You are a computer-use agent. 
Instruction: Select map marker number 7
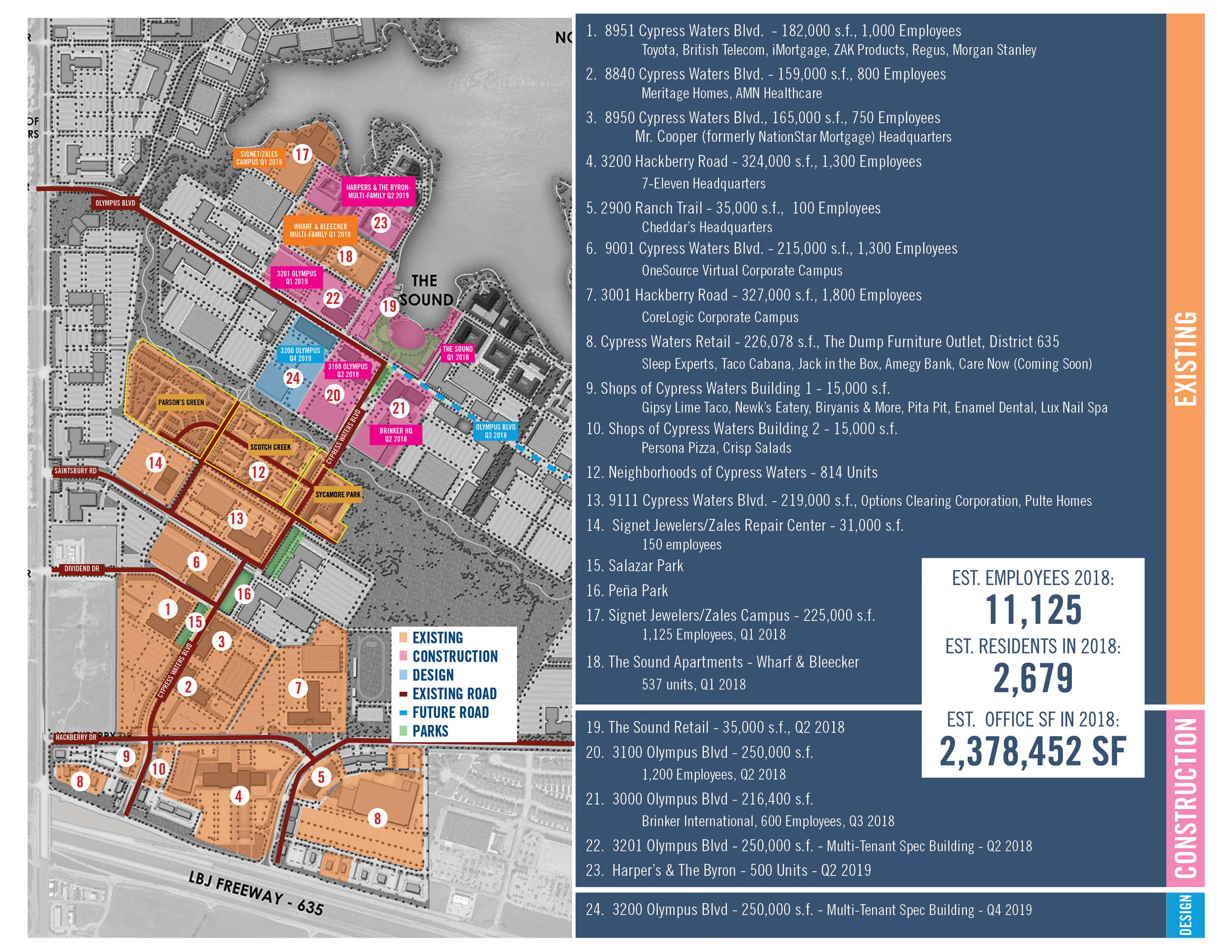coord(298,688)
